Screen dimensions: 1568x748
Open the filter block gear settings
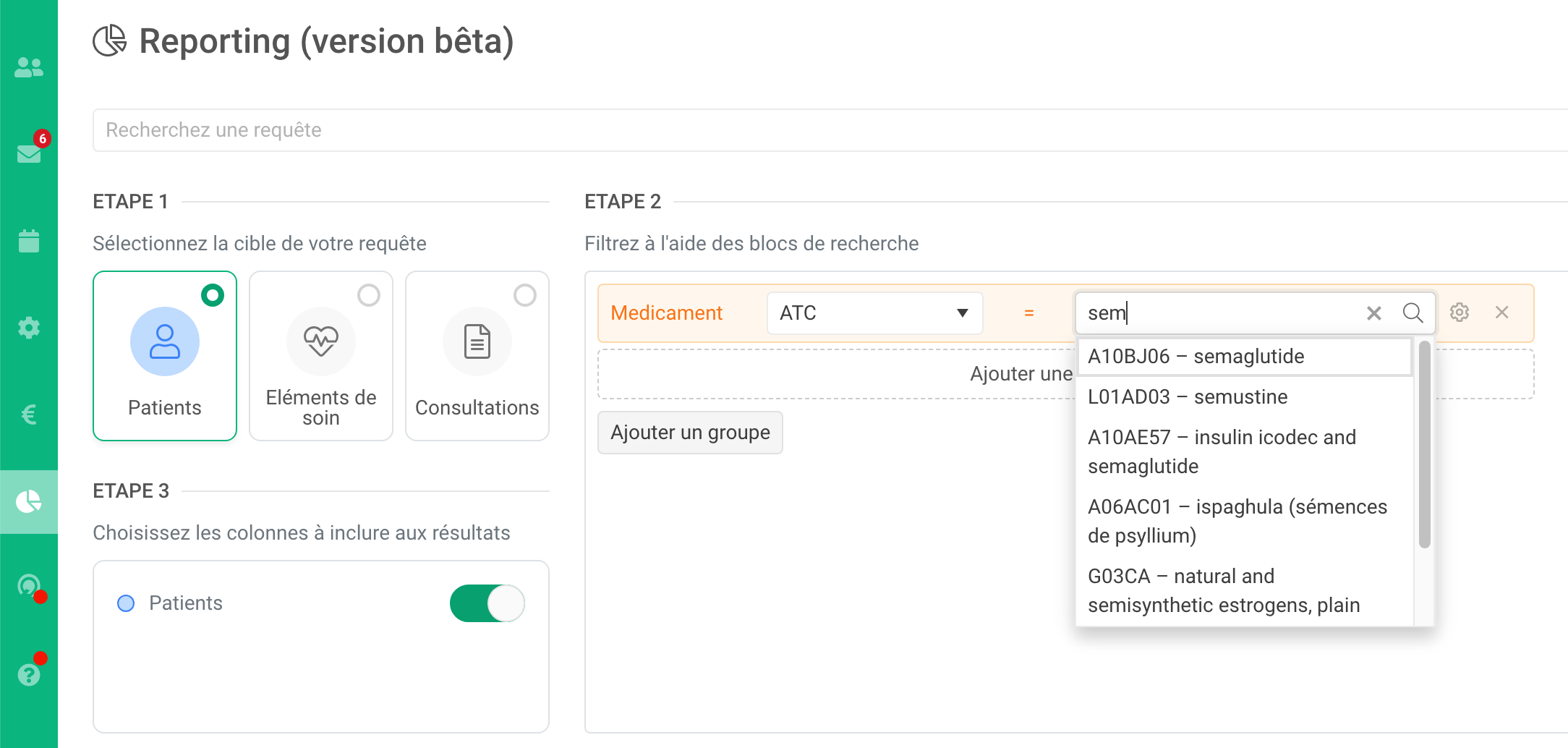[1460, 313]
